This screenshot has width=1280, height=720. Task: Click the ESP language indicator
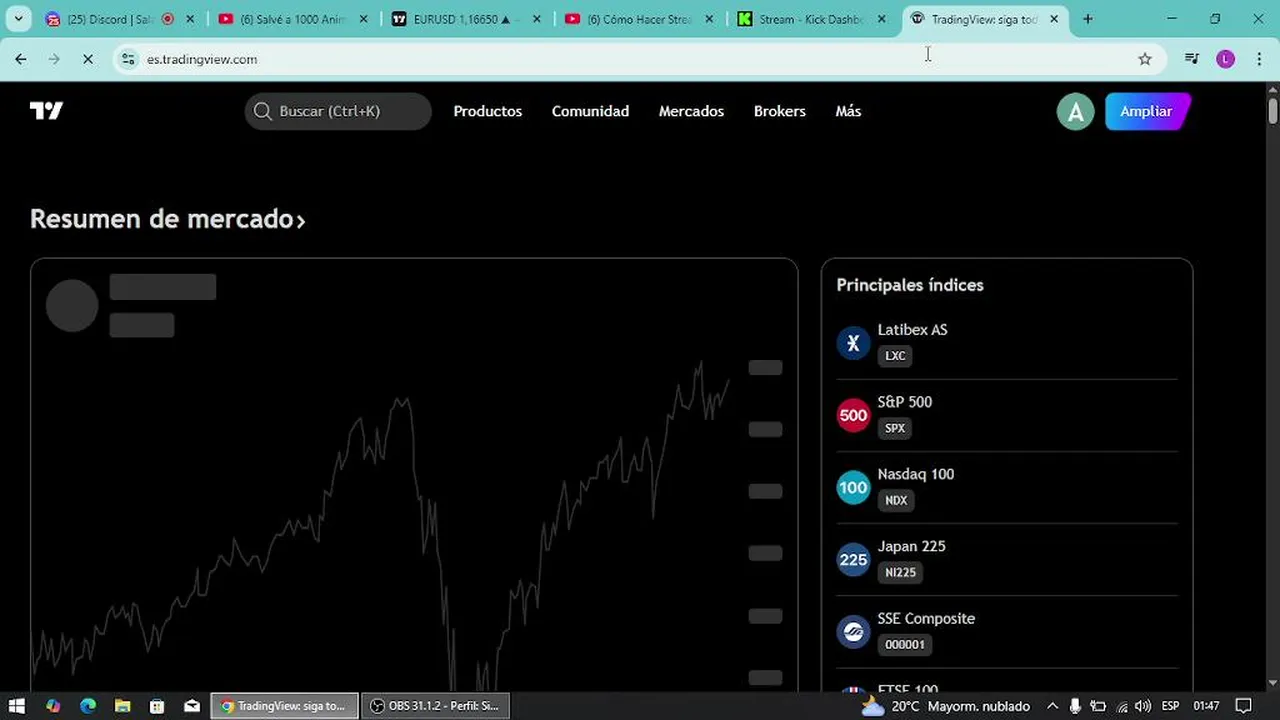click(1171, 706)
